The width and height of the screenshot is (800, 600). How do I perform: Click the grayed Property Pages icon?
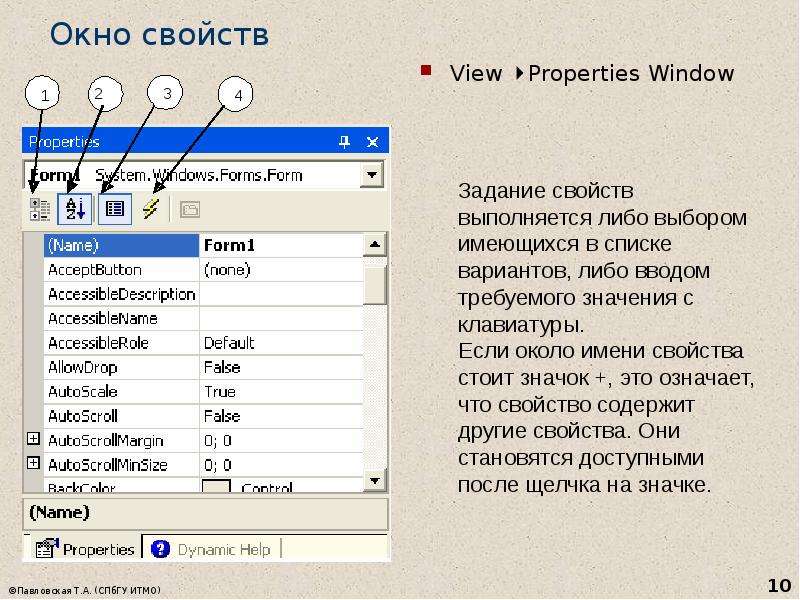(x=190, y=209)
